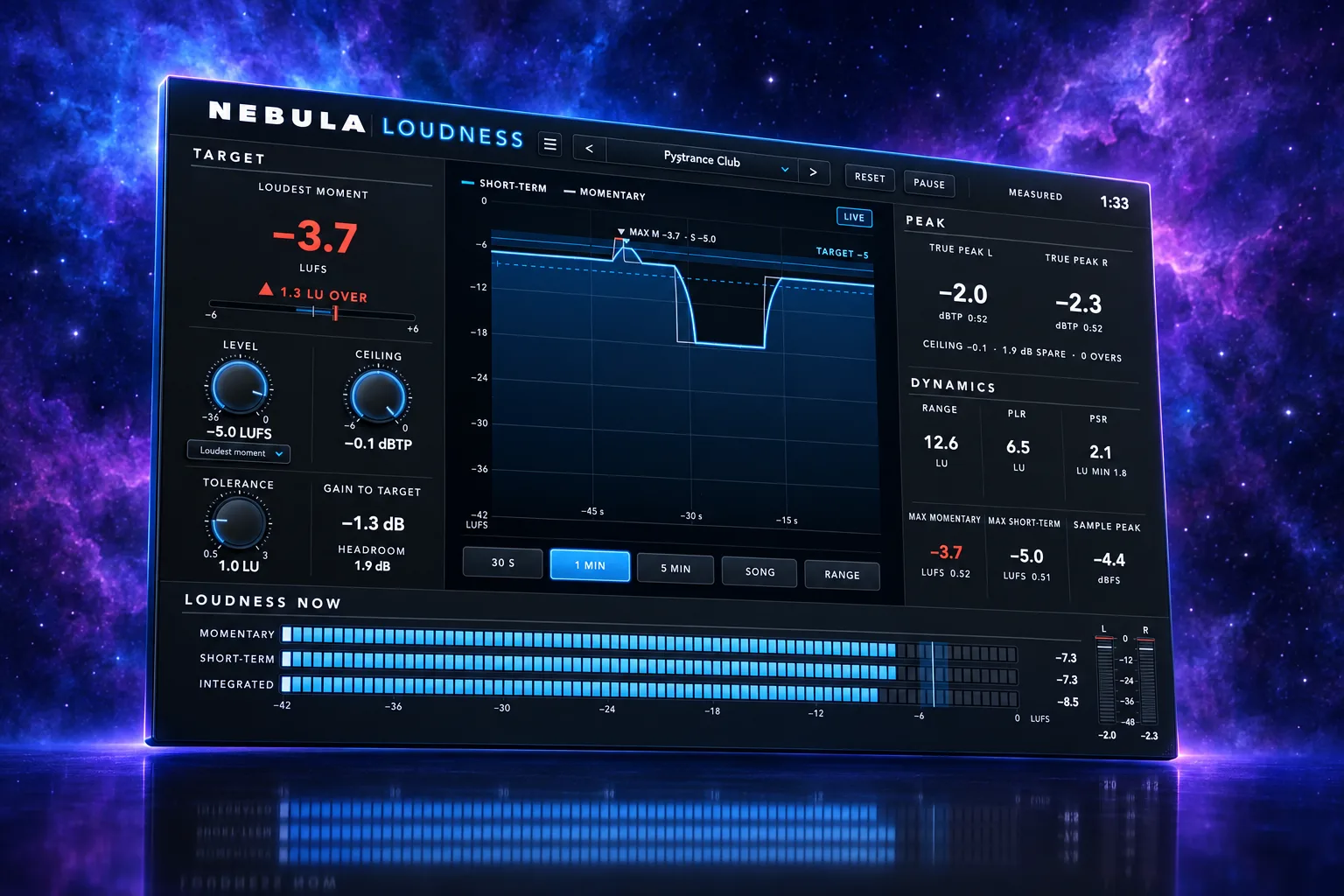
Task: Go to previous preset arrow
Action: (589, 148)
